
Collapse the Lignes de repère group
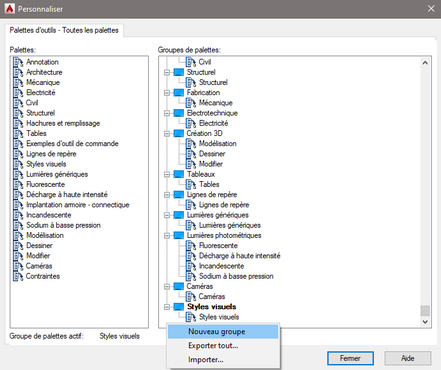[x=167, y=195]
